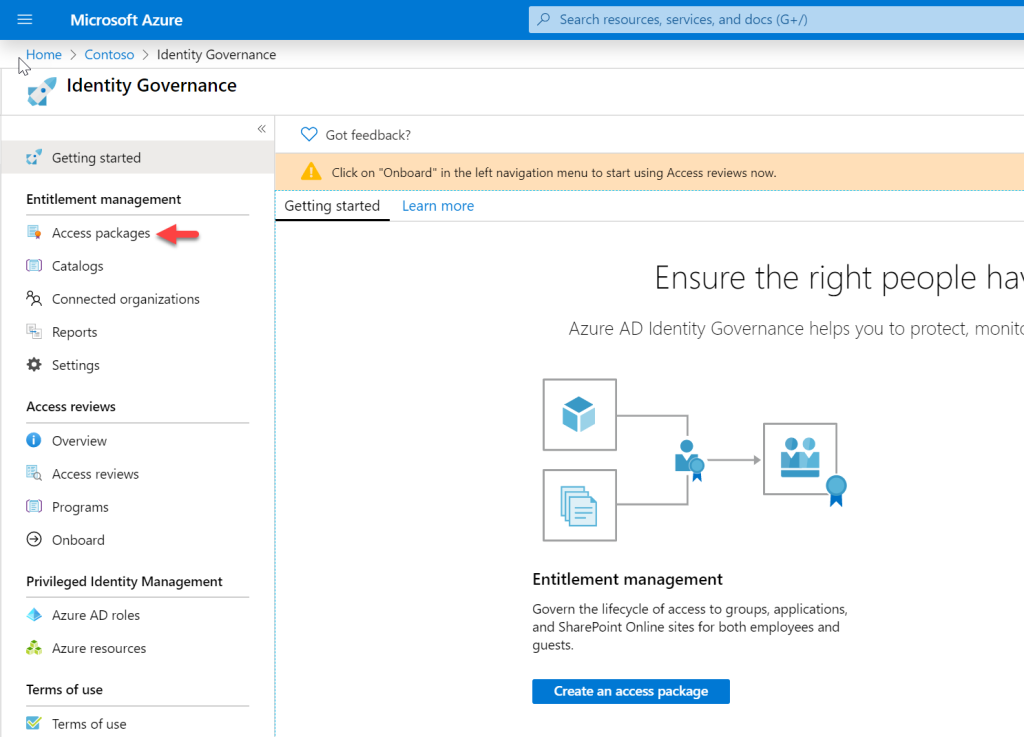This screenshot has width=1024, height=737.
Task: Collapse the sidebar with the double chevron
Action: [261, 128]
